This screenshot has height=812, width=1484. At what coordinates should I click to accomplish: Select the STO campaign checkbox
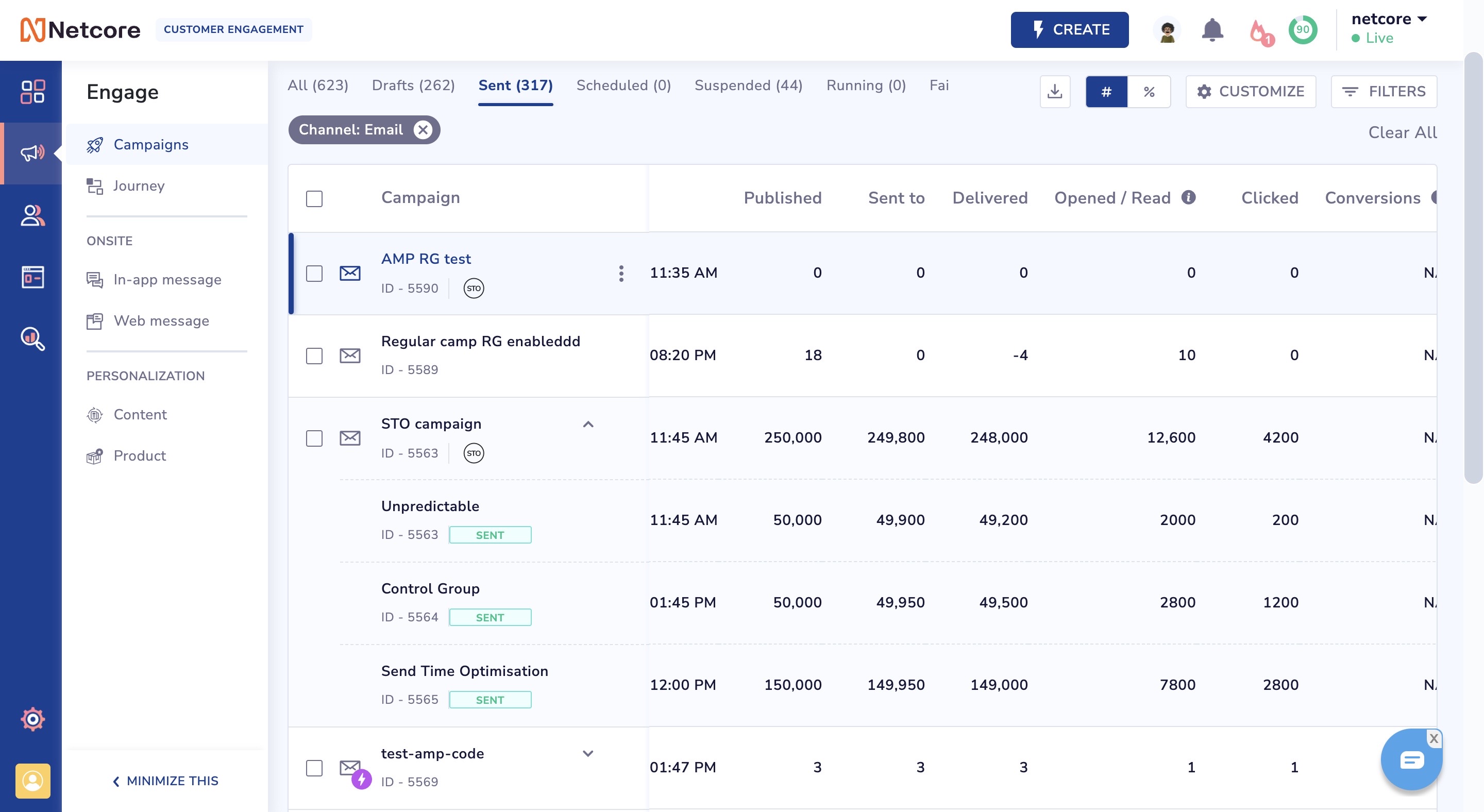tap(314, 438)
